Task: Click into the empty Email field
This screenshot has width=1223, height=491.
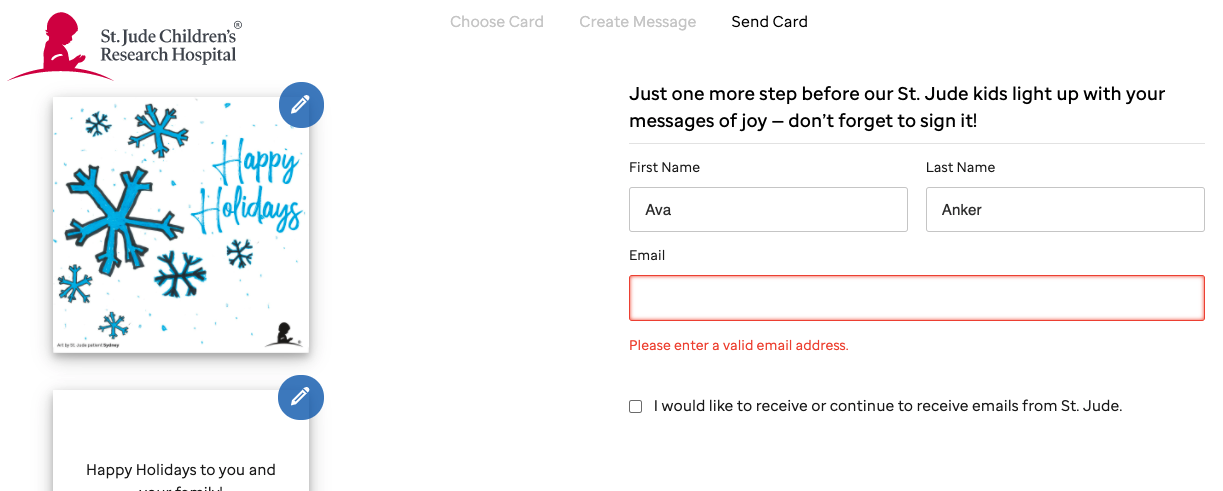Action: 916,298
